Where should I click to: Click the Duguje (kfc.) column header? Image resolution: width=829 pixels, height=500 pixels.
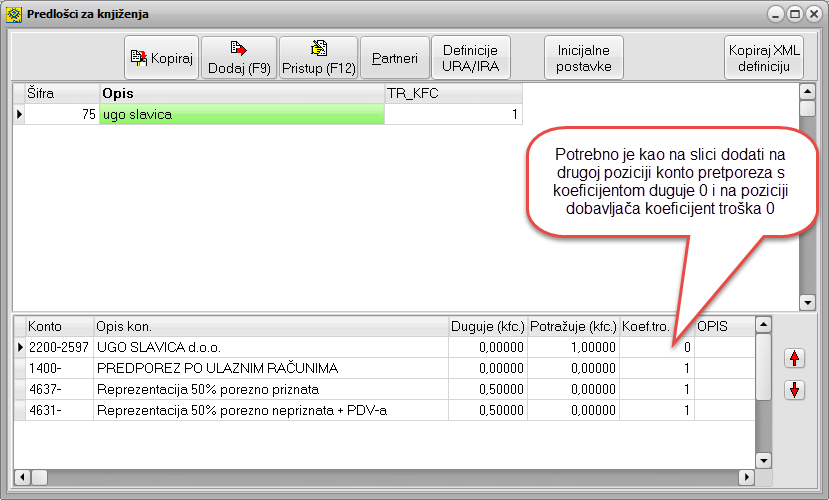pos(488,326)
